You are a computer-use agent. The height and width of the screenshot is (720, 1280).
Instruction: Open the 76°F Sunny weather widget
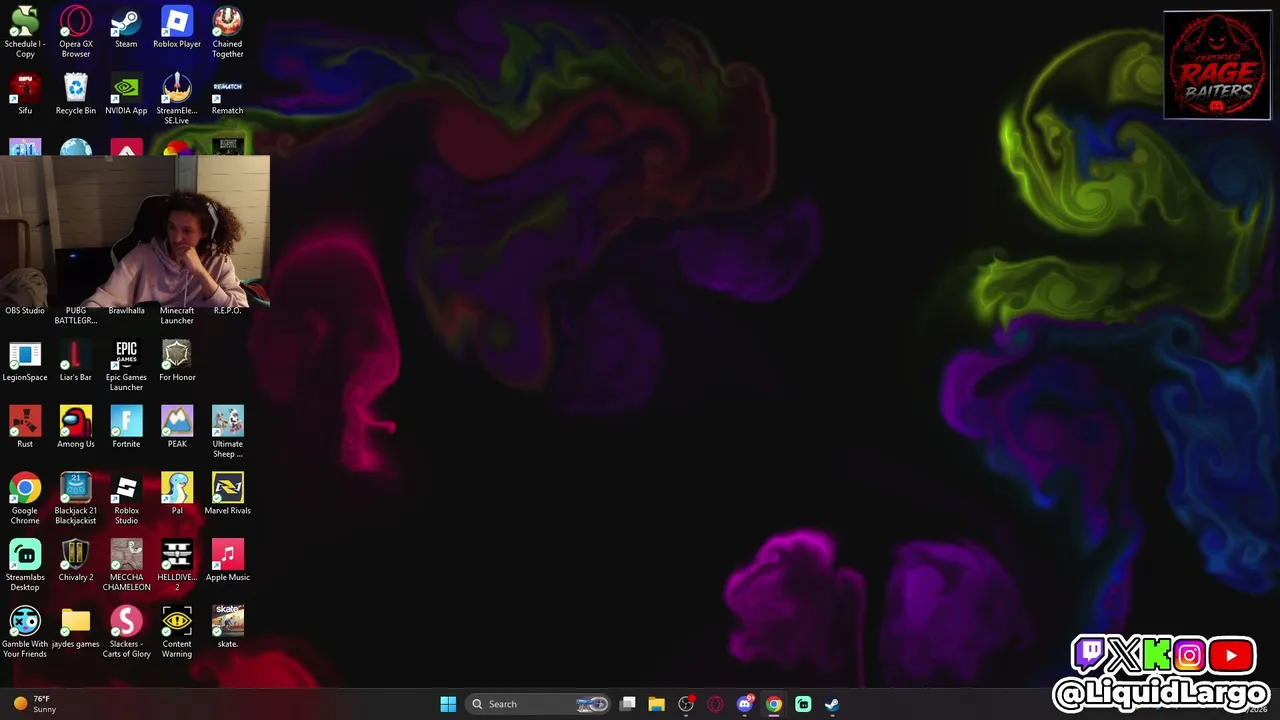click(x=34, y=704)
